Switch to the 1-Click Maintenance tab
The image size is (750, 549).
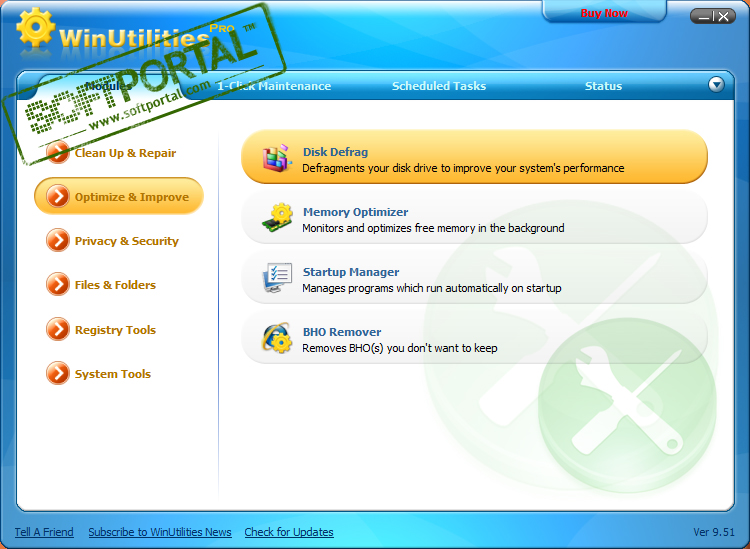click(x=274, y=86)
